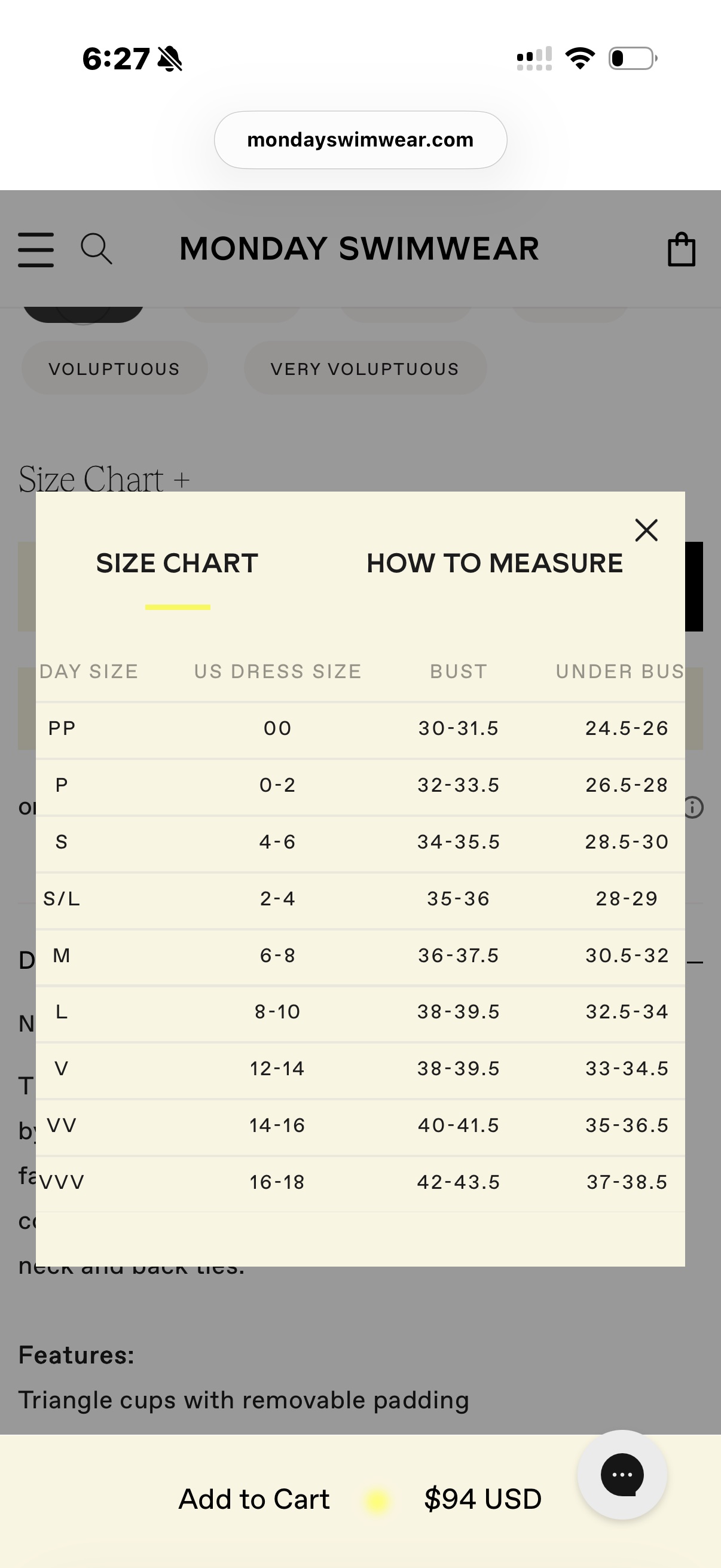The width and height of the screenshot is (721, 1568).
Task: Tap the muted bell status icon
Action: coord(170,59)
